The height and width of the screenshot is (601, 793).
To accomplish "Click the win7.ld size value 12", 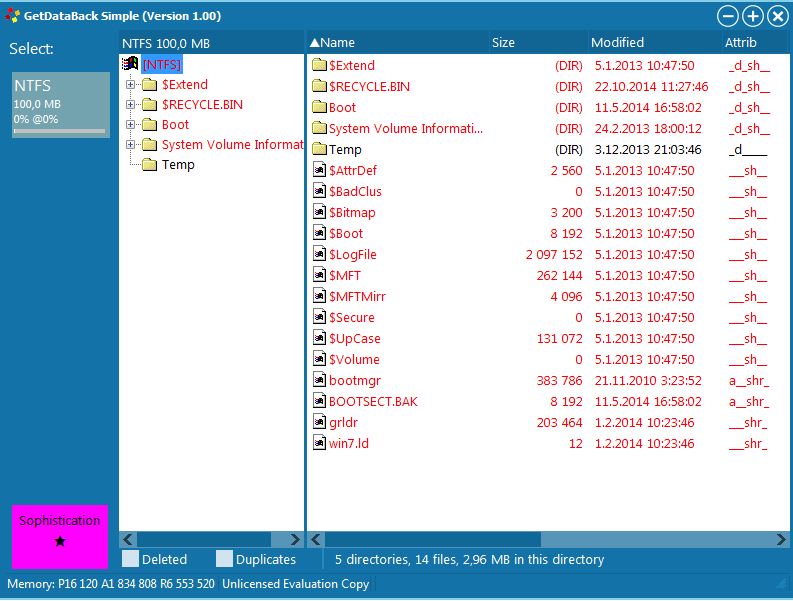I will pos(576,444).
